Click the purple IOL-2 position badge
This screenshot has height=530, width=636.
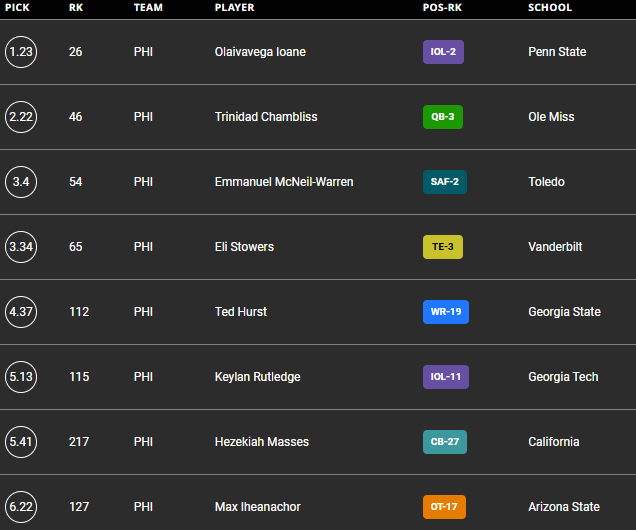tap(443, 52)
